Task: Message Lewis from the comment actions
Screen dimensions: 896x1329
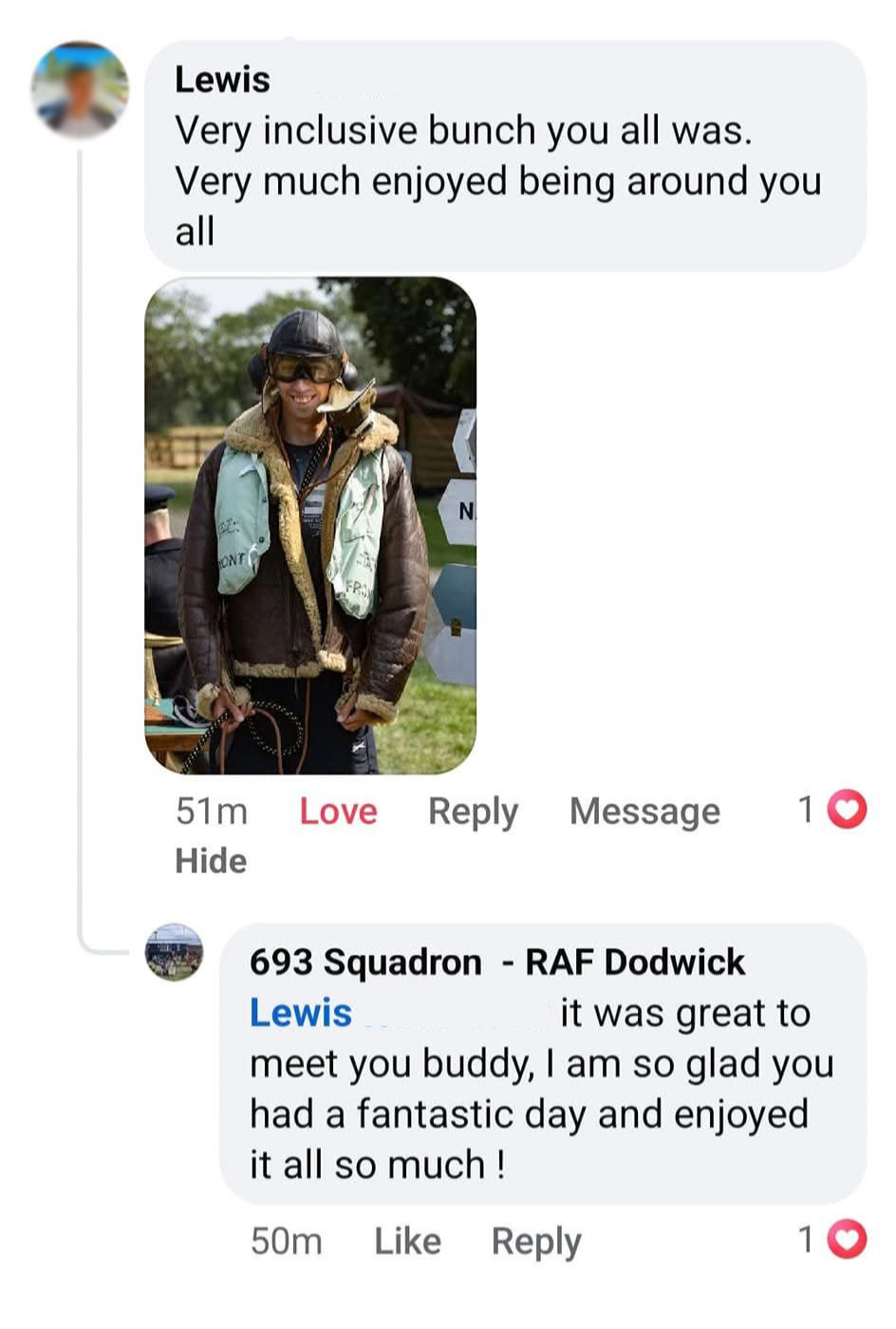Action: click(x=644, y=812)
